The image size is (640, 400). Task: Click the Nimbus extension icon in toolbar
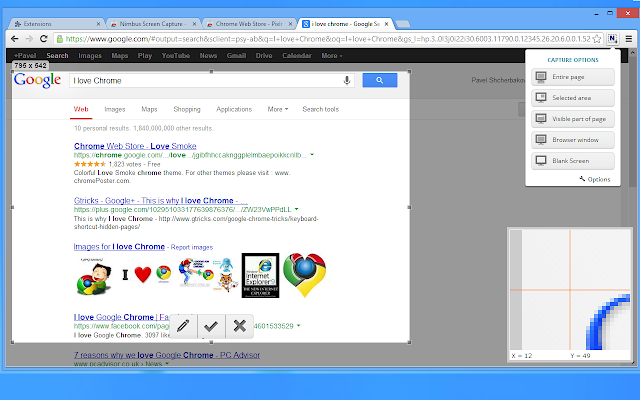point(612,39)
